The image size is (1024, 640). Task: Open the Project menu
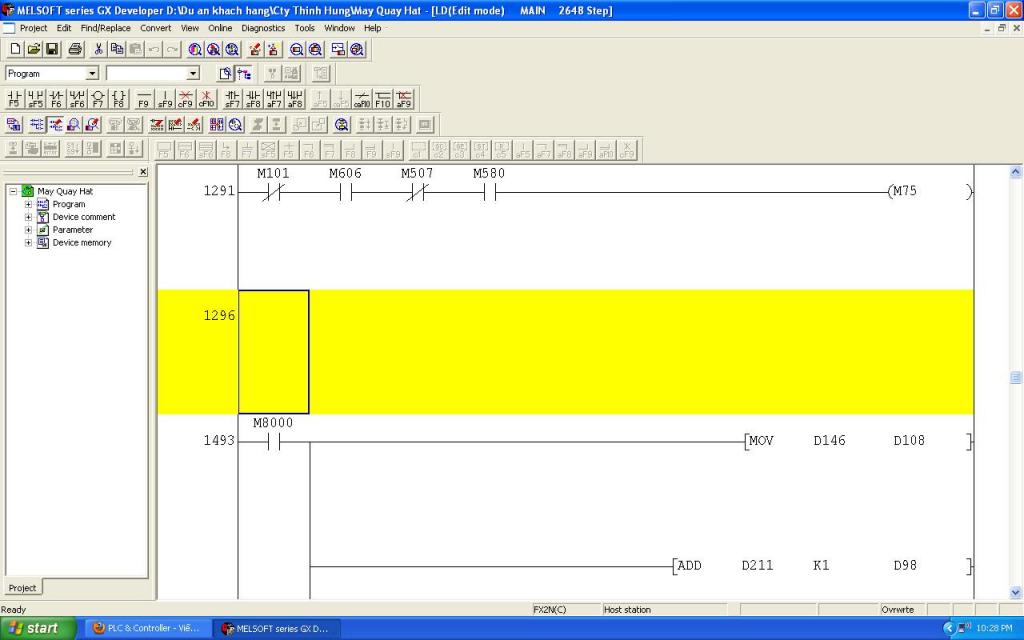point(33,28)
